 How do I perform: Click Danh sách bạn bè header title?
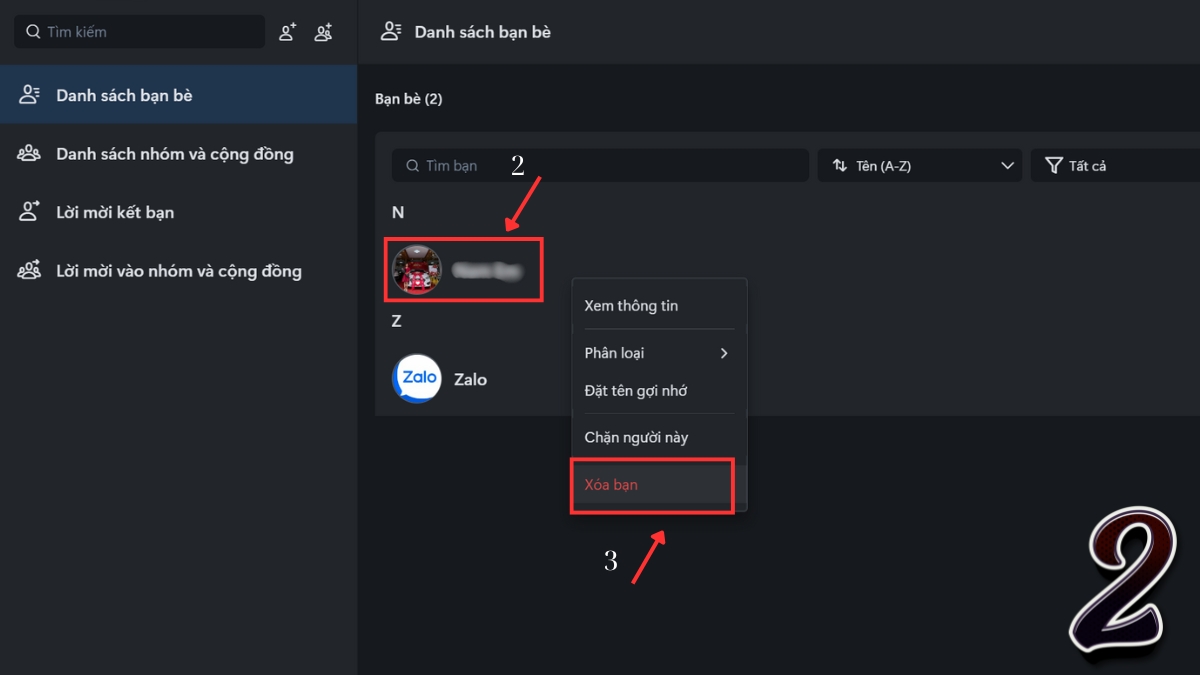483,32
